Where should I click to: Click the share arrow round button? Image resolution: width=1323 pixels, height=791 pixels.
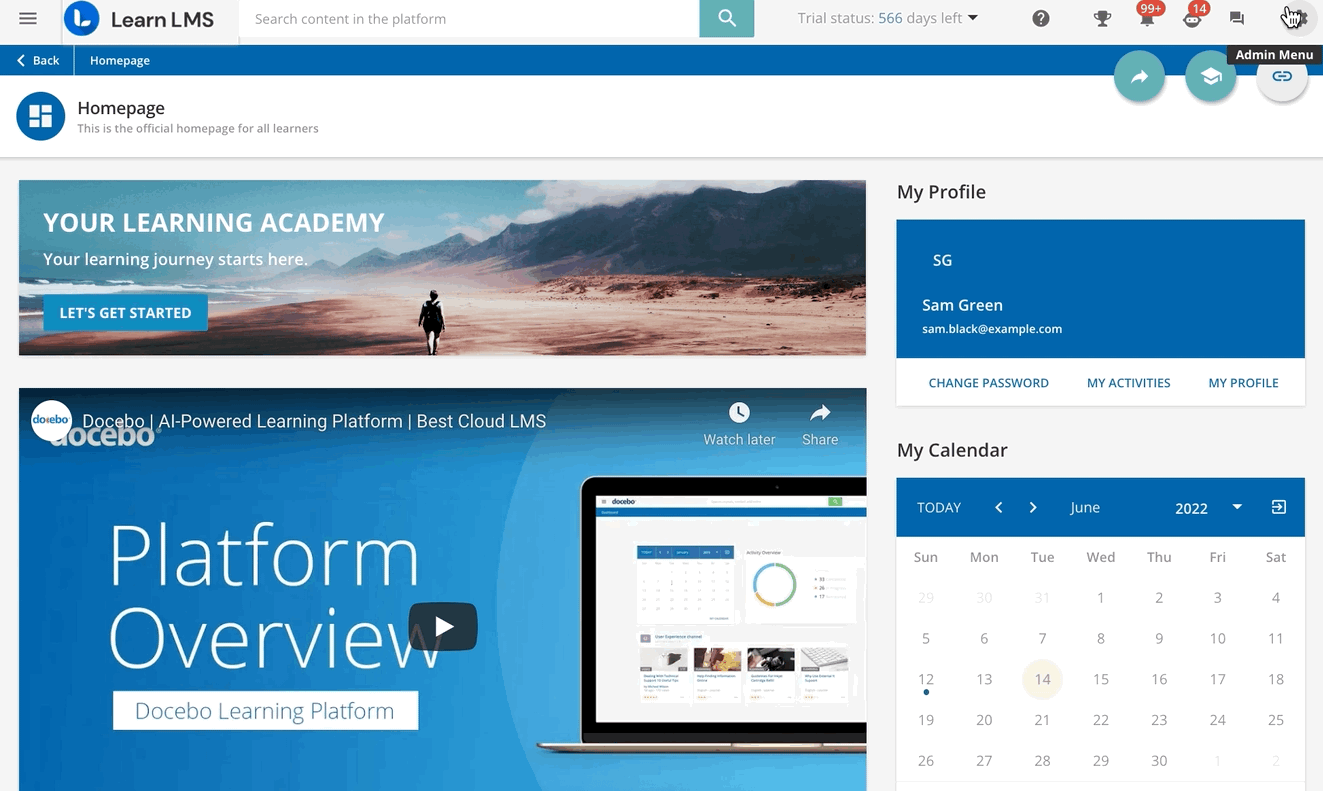click(1140, 77)
